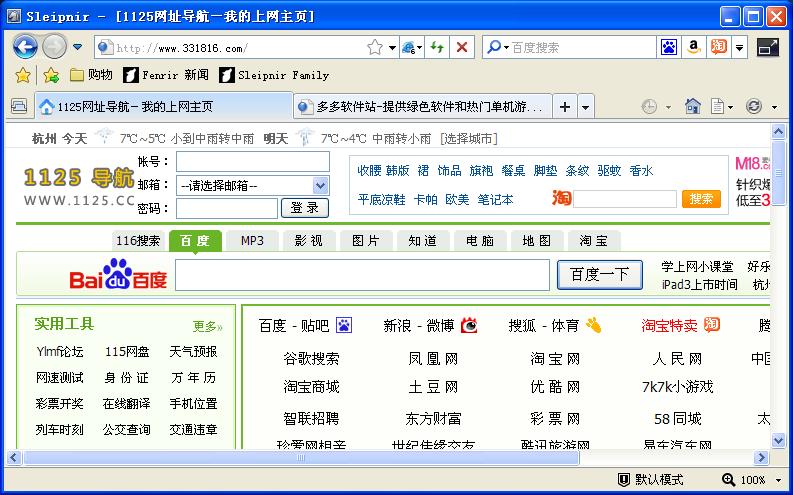Click the bookmark star in address bar
The height and width of the screenshot is (495, 793).
click(x=375, y=48)
